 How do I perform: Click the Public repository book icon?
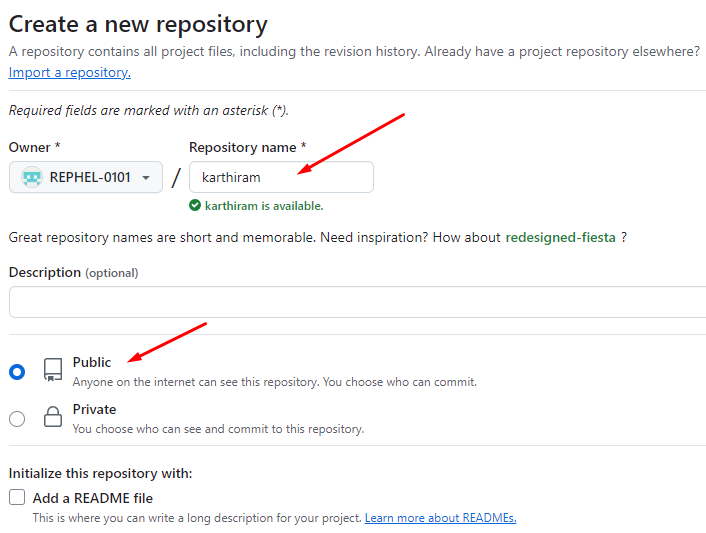click(53, 371)
